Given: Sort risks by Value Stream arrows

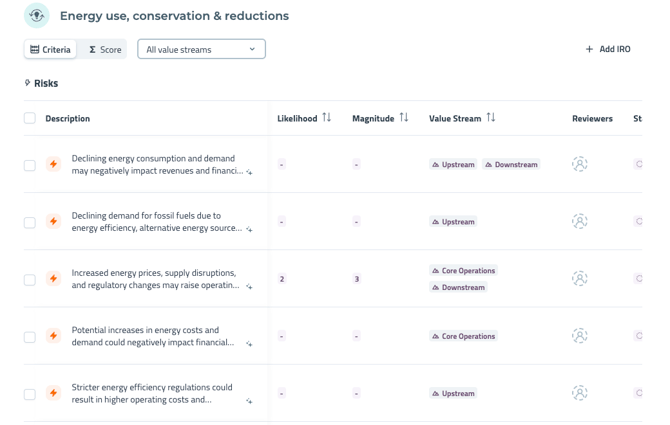Looking at the screenshot, I should coord(491,118).
